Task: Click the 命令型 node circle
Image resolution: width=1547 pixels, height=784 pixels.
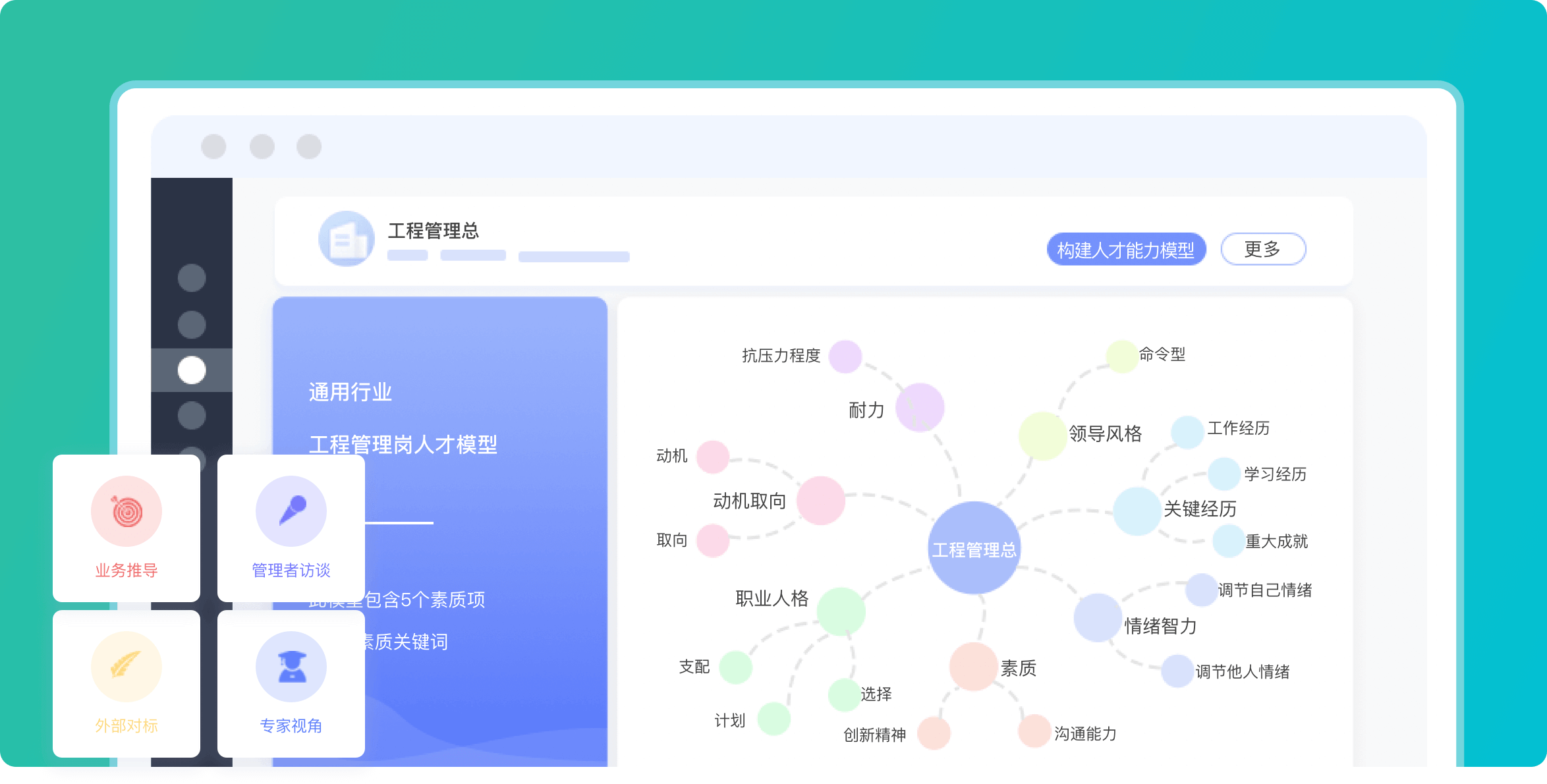Action: click(x=1123, y=356)
